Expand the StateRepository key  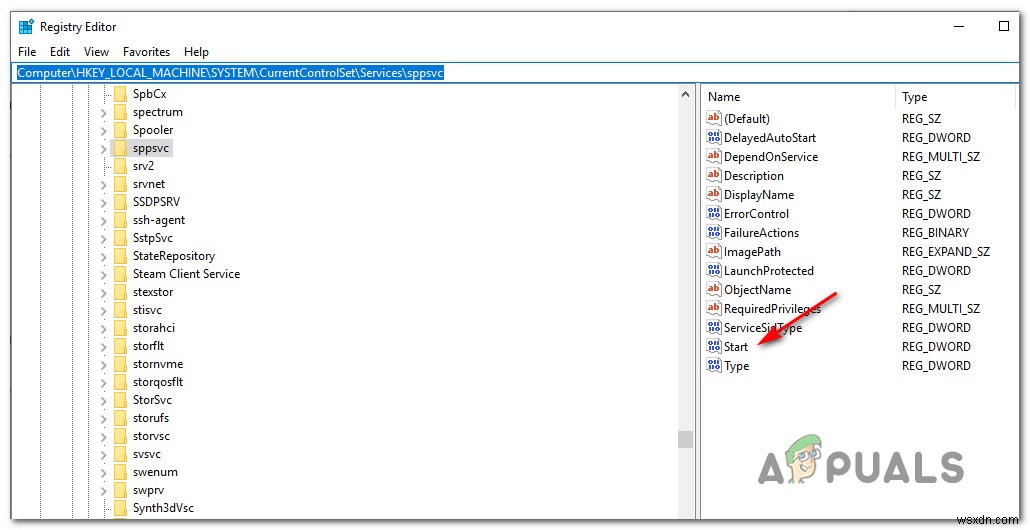click(x=104, y=257)
